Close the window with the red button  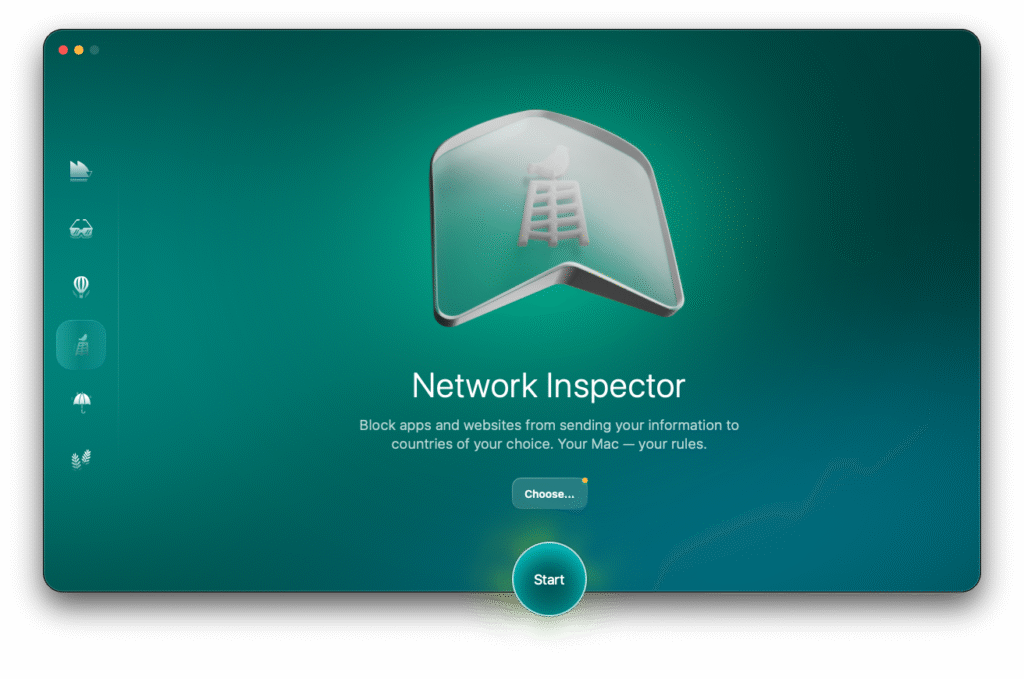click(x=63, y=50)
